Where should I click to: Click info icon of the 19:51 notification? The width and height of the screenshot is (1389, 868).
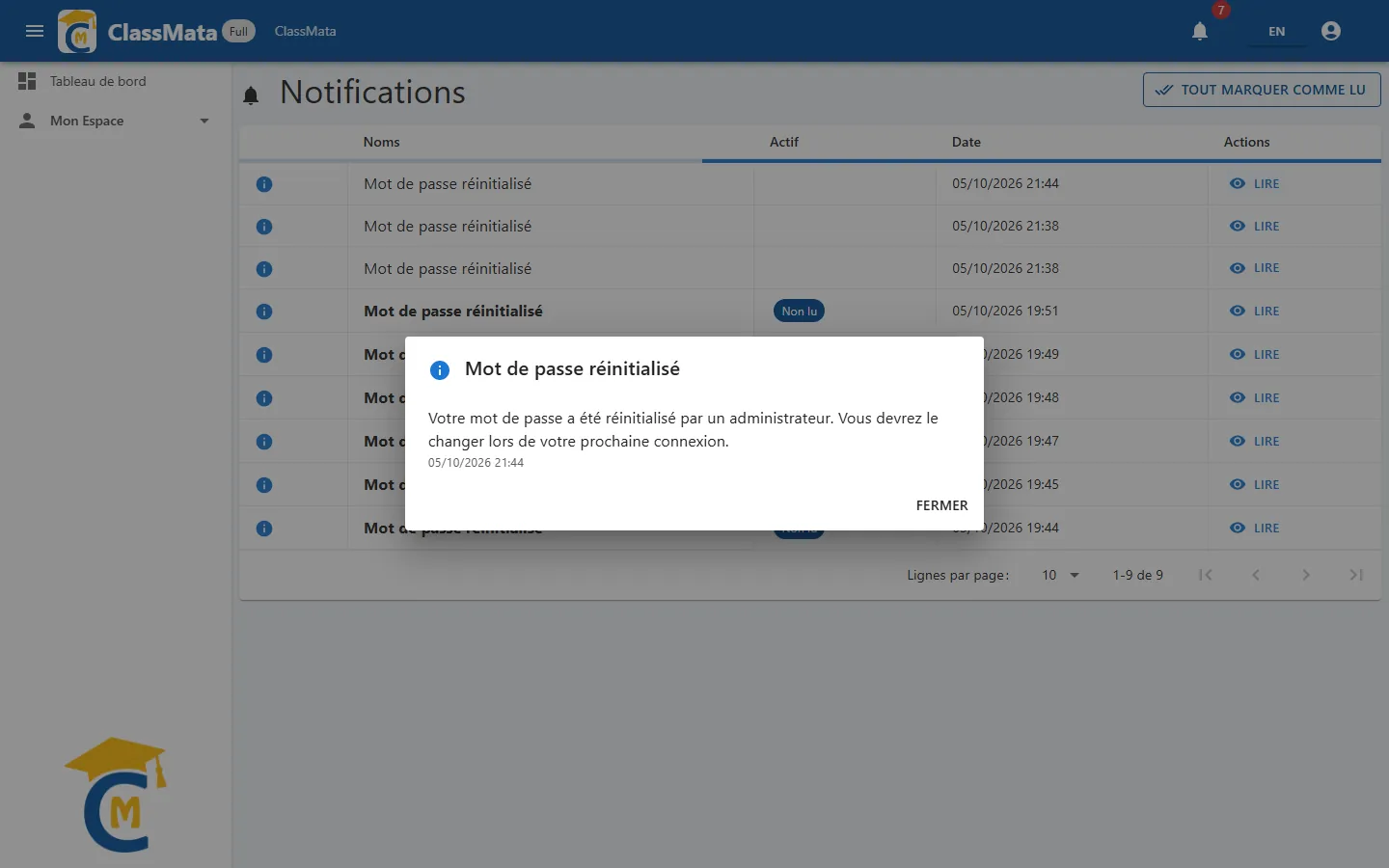tap(264, 312)
